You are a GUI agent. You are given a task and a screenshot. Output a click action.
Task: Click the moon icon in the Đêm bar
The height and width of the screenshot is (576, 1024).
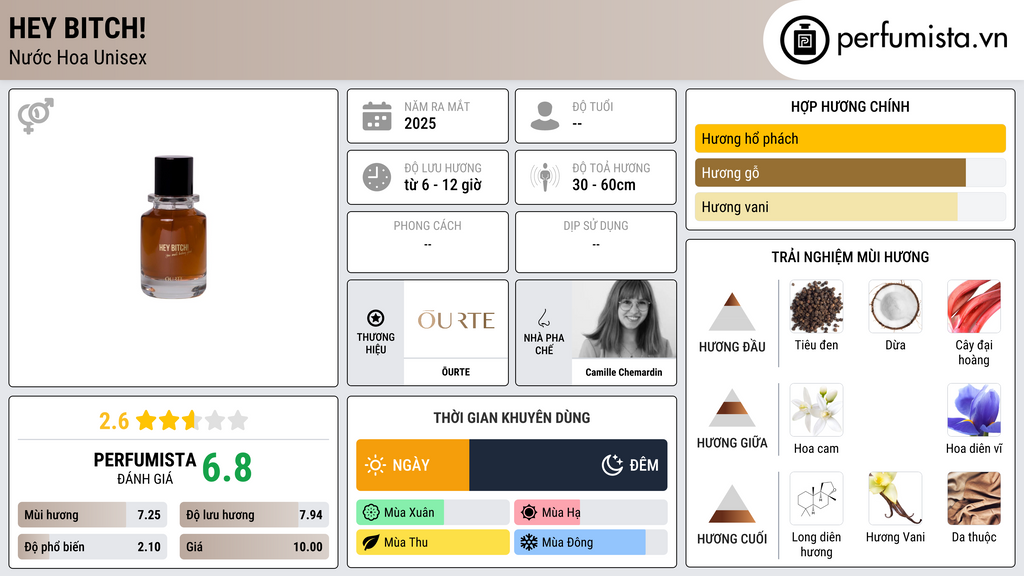[612, 465]
